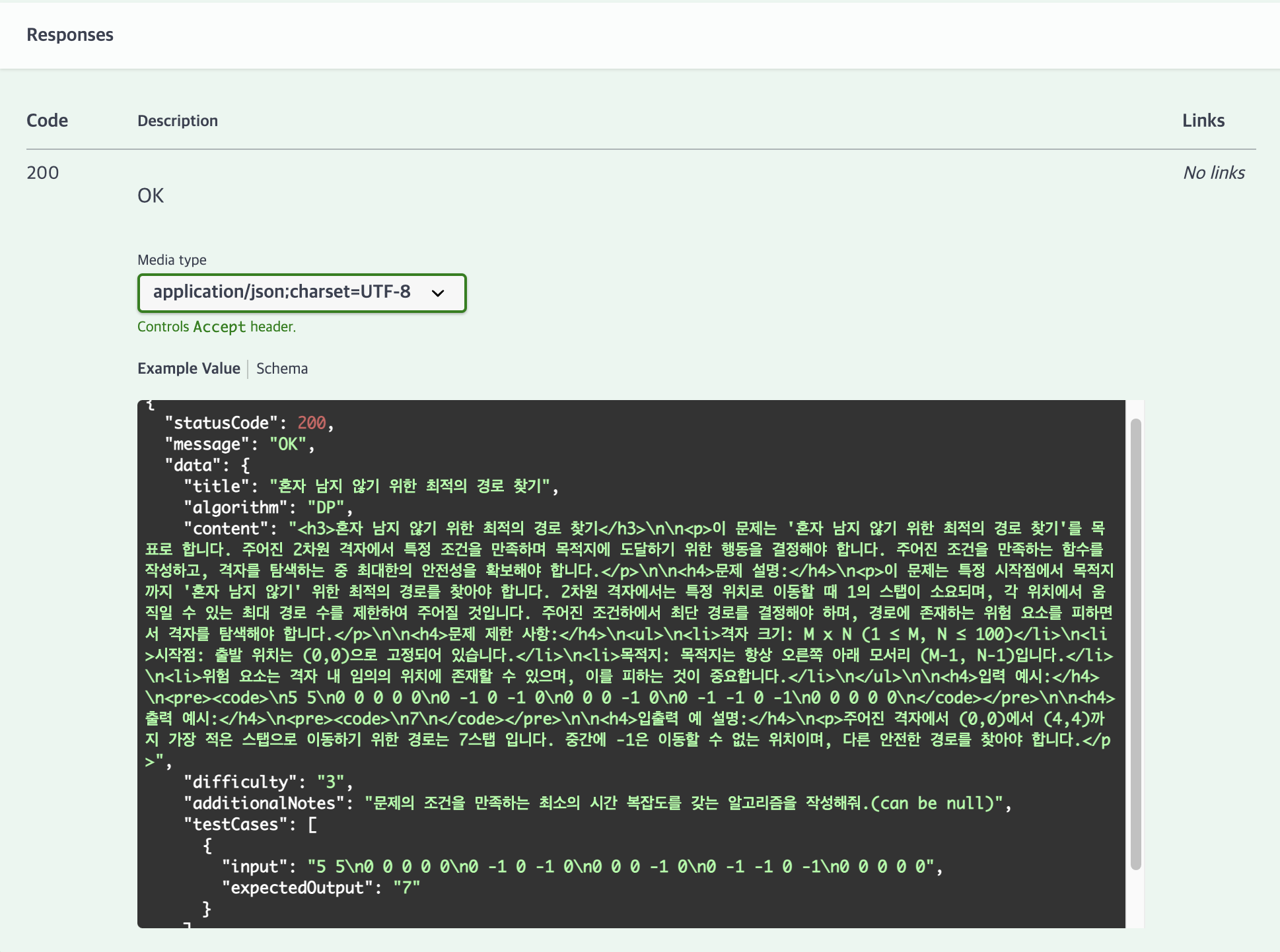Click the chevron arrow in the media type select

click(x=438, y=293)
